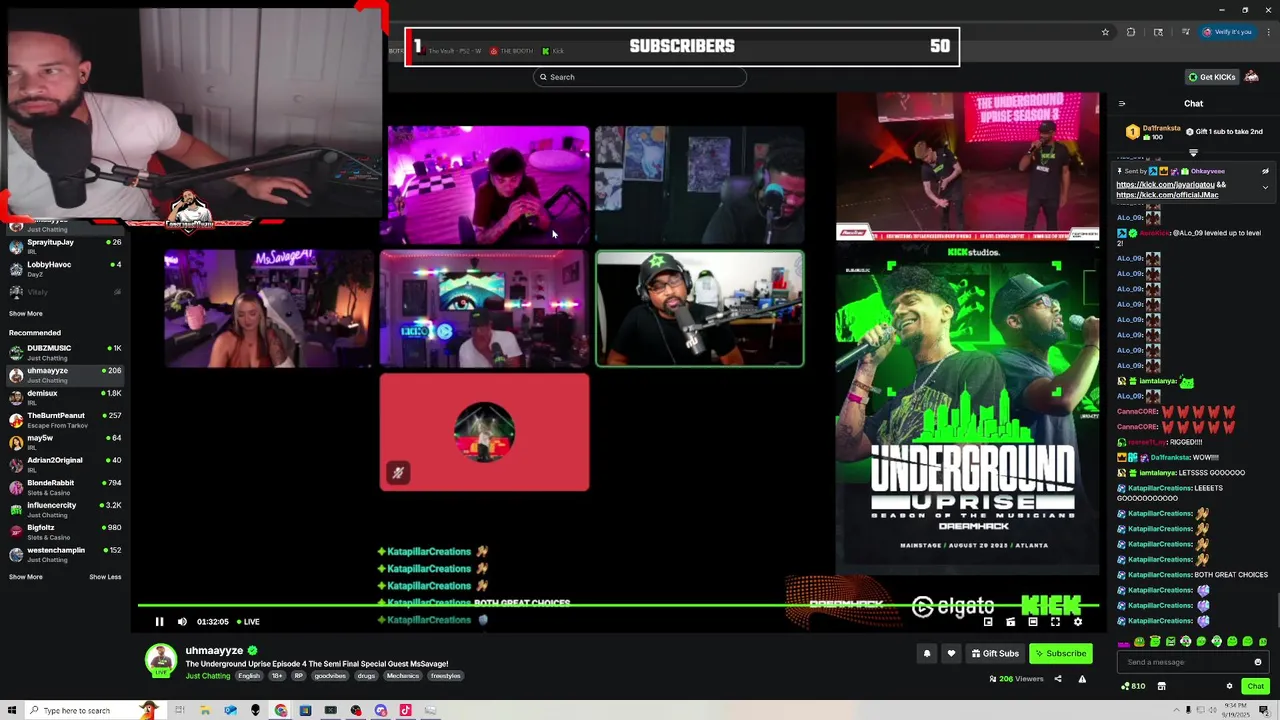Click the goodvibes stream tag
The image size is (1280, 720).
[330, 676]
